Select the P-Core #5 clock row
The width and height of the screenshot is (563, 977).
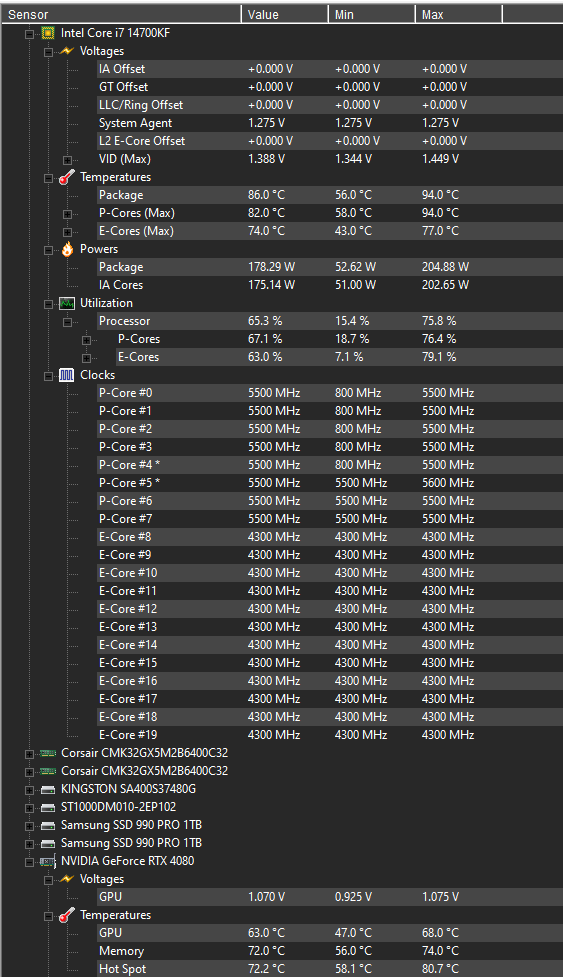click(x=329, y=483)
